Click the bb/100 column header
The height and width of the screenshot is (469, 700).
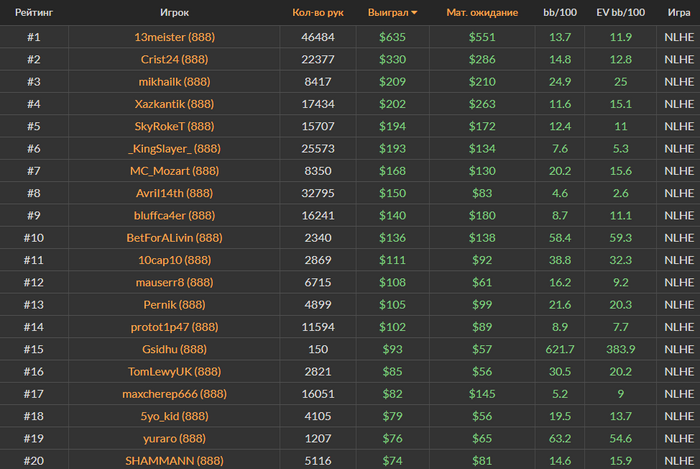(560, 12)
